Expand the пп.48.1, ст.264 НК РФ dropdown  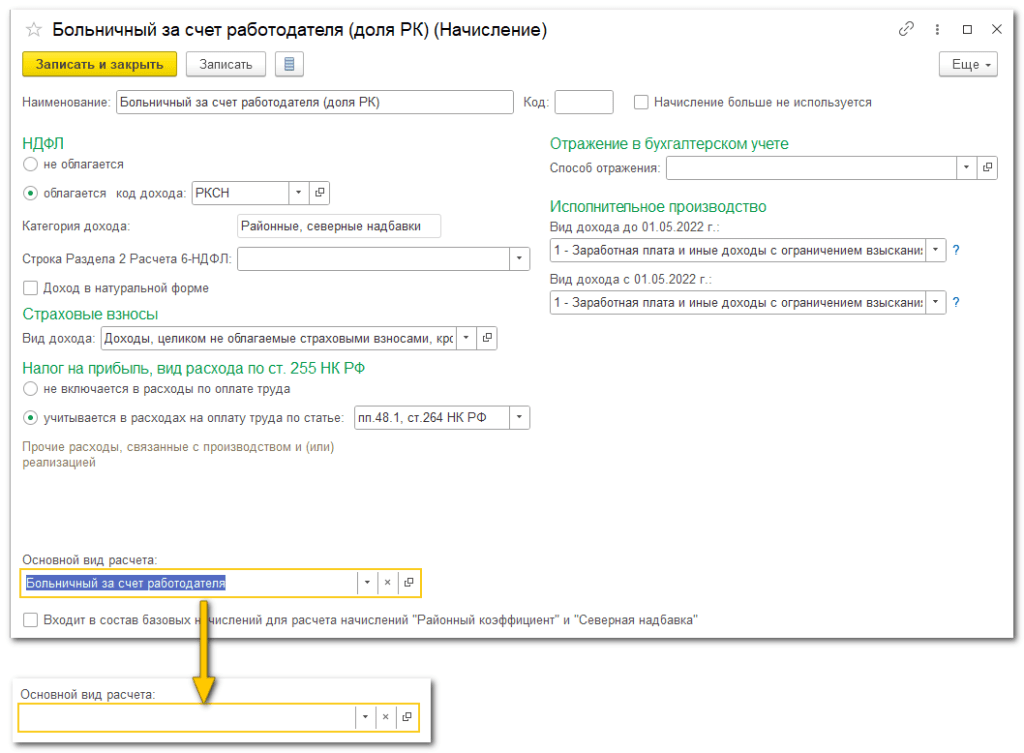(519, 417)
